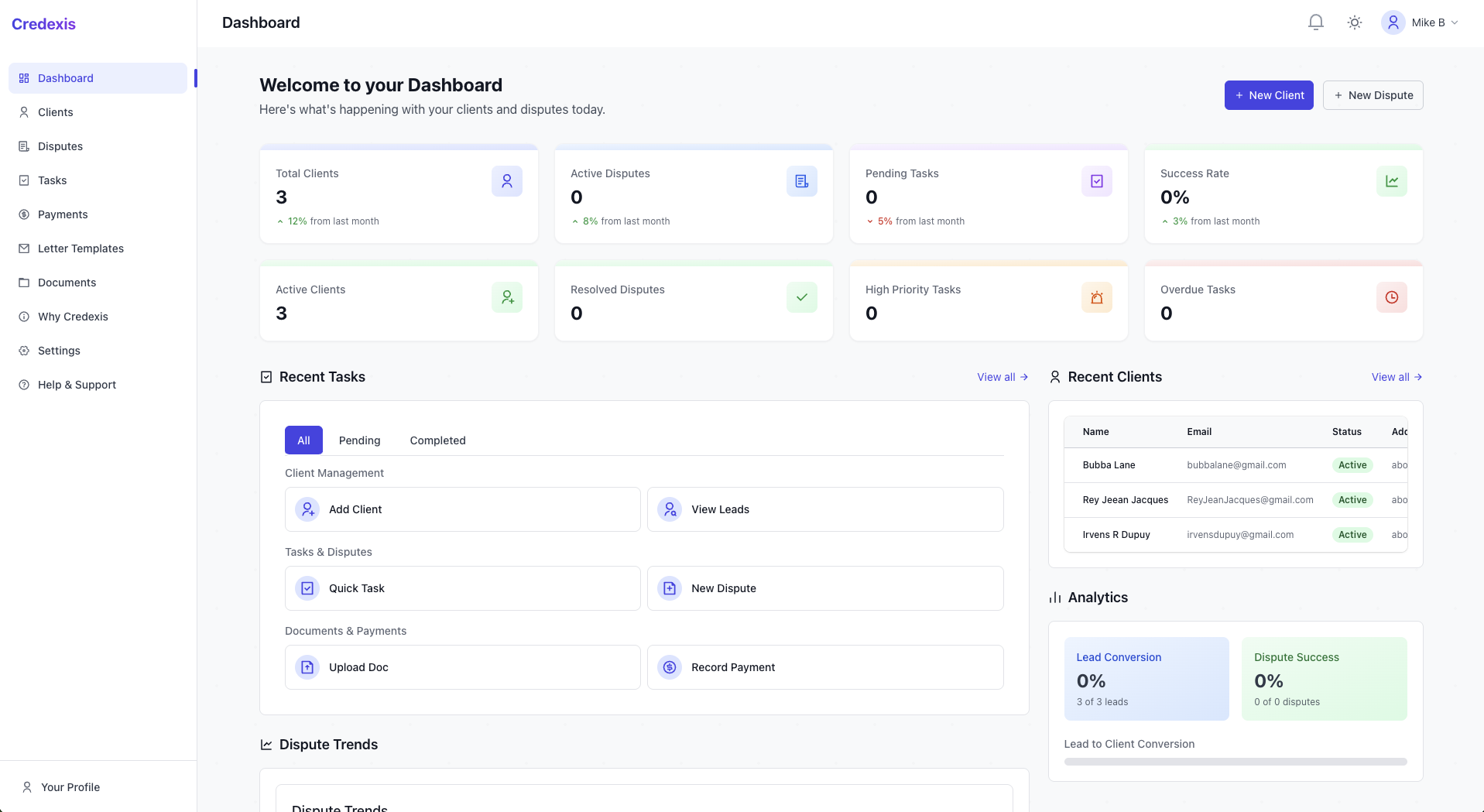
Task: Open Letter Templates in sidebar
Action: pos(98,248)
